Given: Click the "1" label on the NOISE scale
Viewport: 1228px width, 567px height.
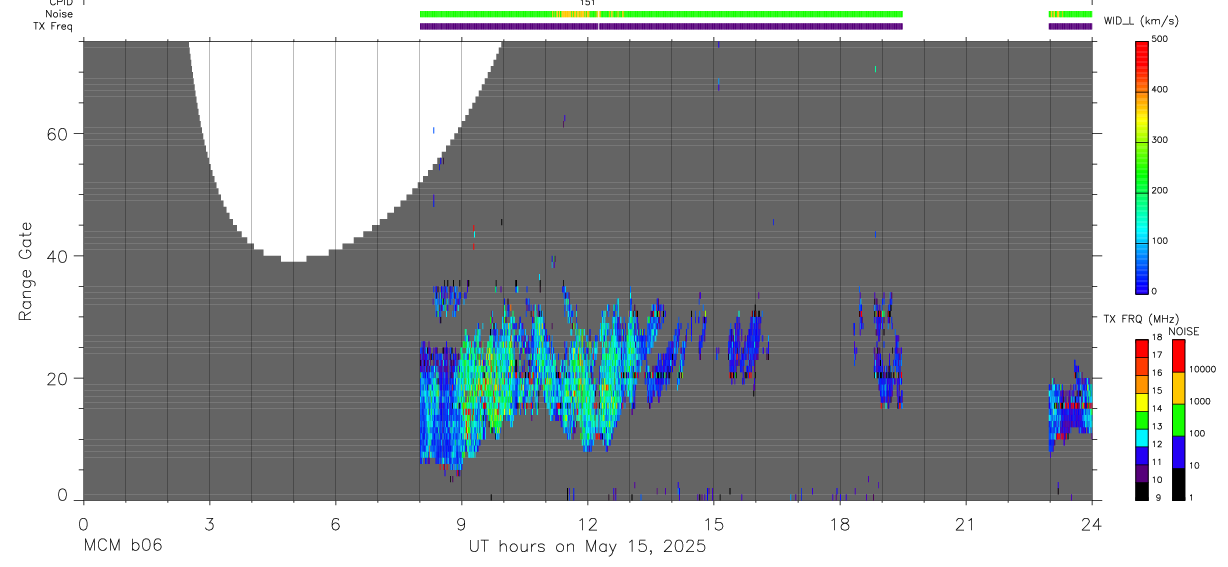Looking at the screenshot, I should (1193, 497).
